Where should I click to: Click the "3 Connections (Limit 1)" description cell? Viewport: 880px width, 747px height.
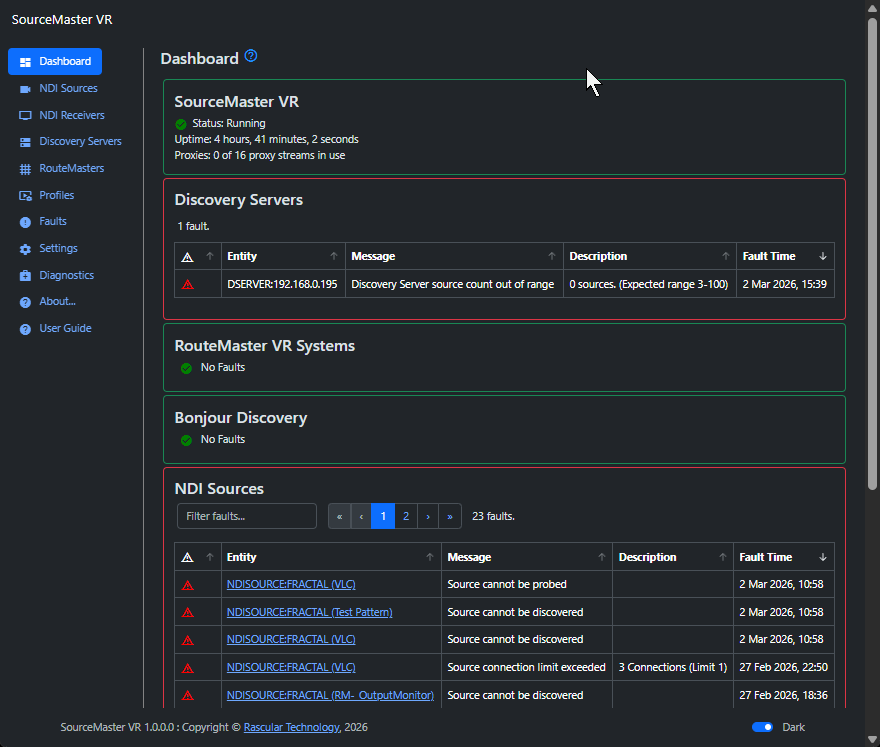[672, 667]
